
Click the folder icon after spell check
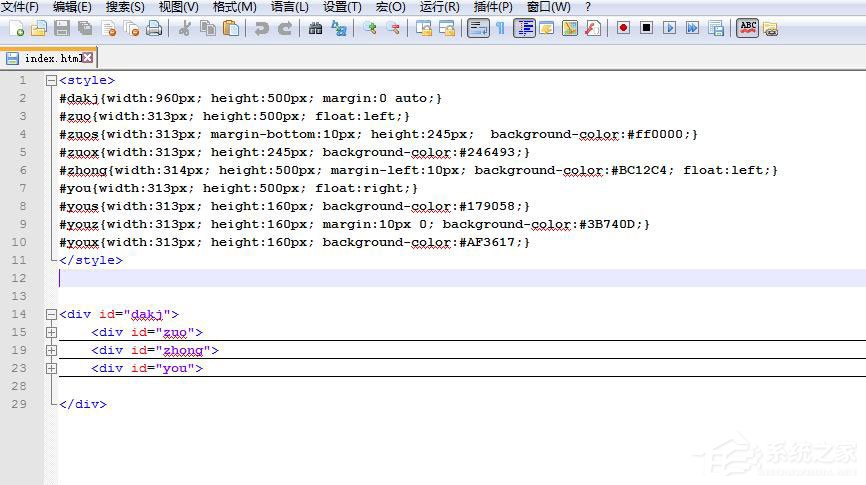coord(770,28)
